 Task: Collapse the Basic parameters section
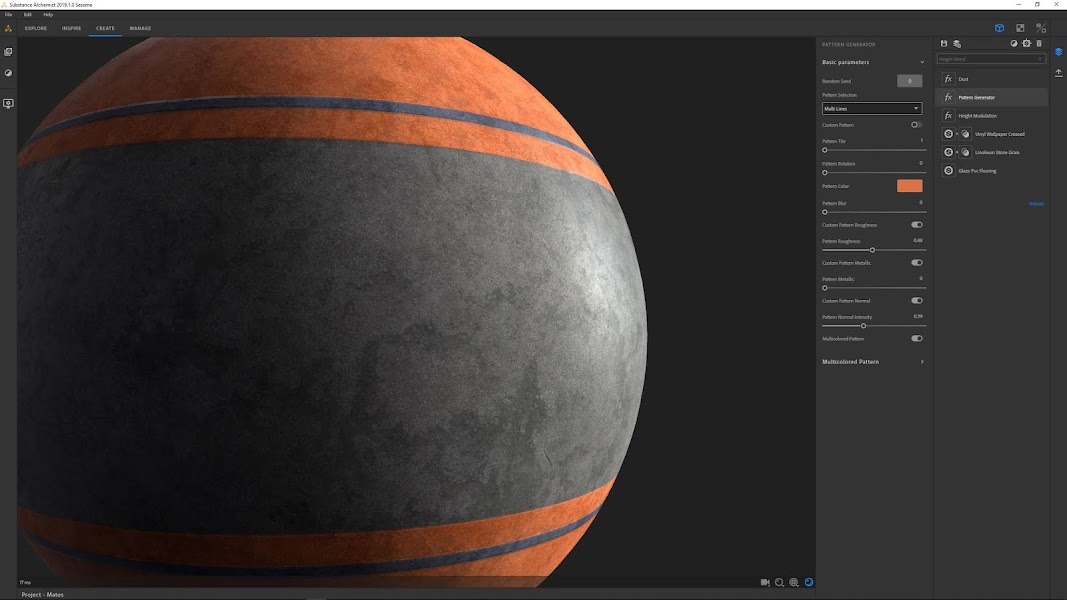click(922, 62)
